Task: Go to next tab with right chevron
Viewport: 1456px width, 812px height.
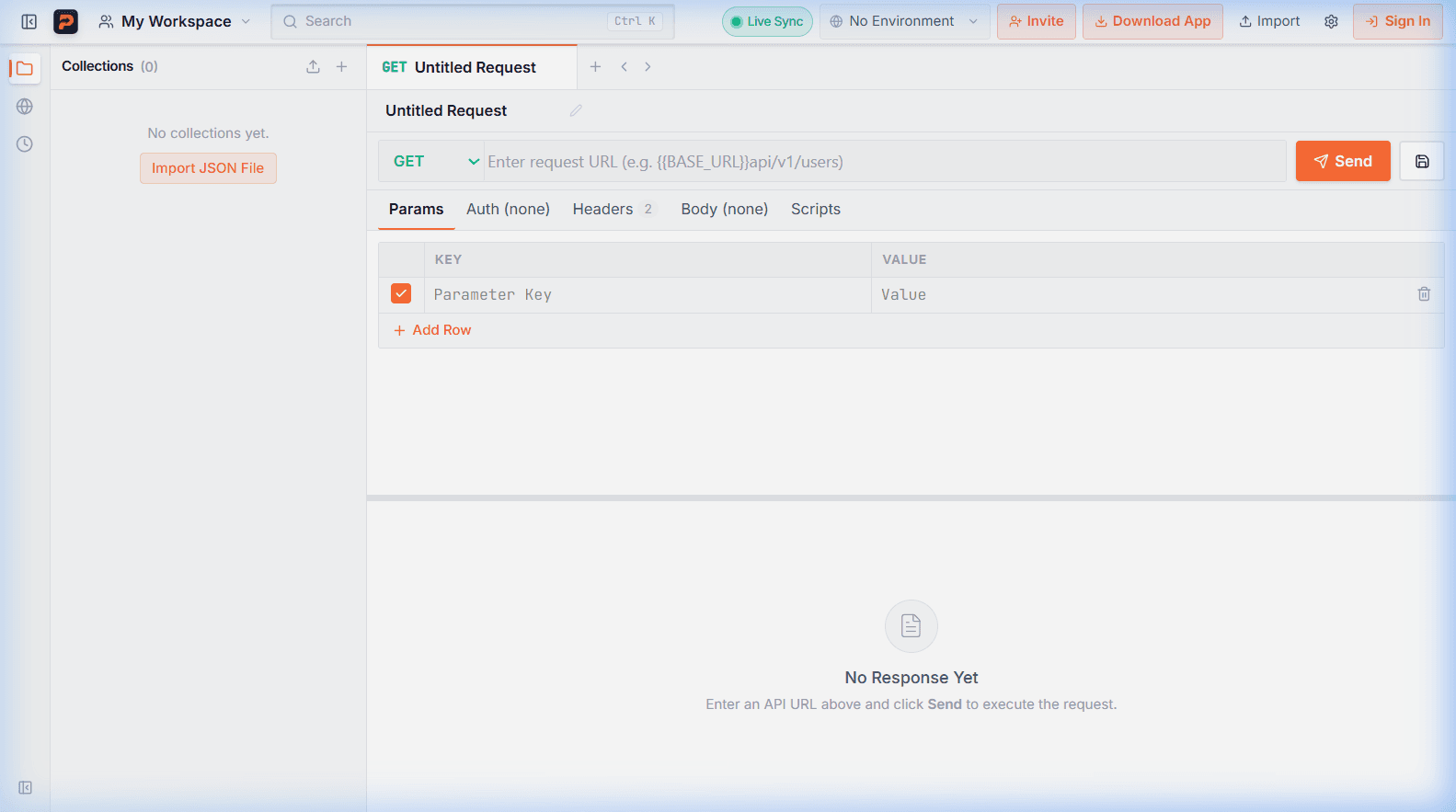Action: point(648,66)
